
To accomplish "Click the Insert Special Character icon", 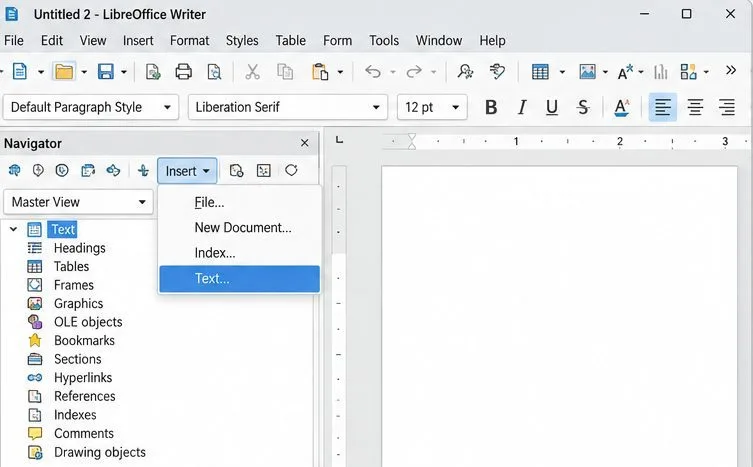I will click(625, 72).
